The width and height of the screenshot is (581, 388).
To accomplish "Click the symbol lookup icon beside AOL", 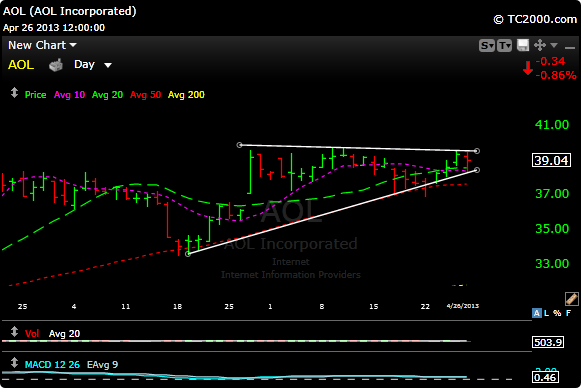I will [56, 65].
